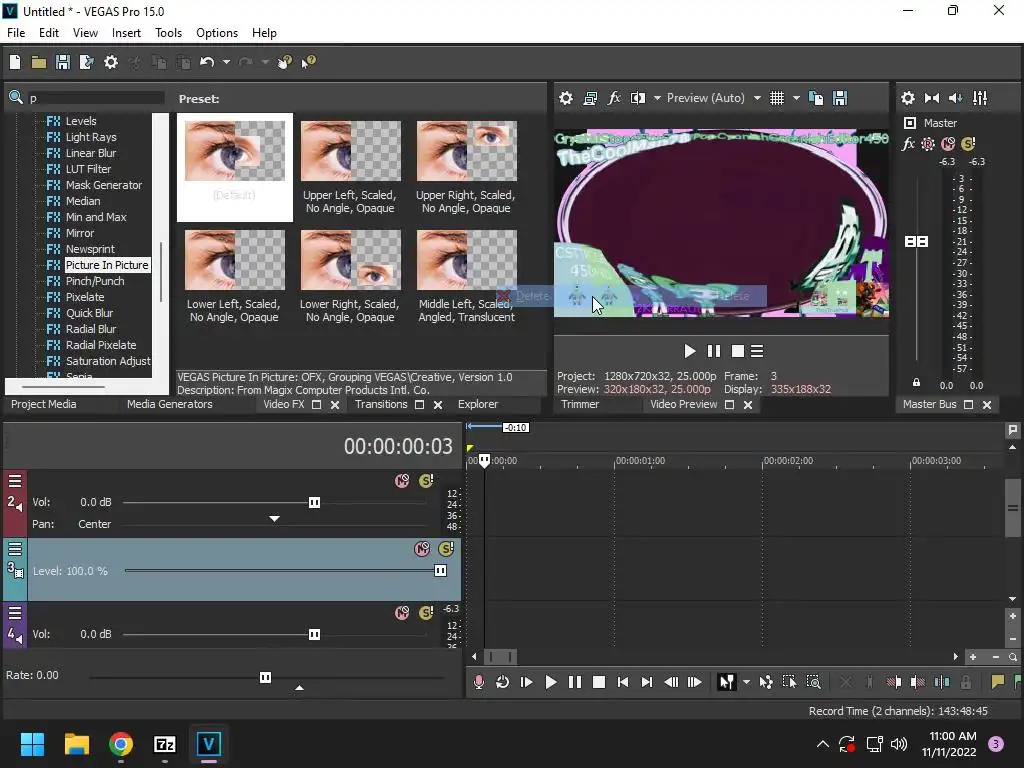Open the Options menu
This screenshot has height=768, width=1024.
217,33
